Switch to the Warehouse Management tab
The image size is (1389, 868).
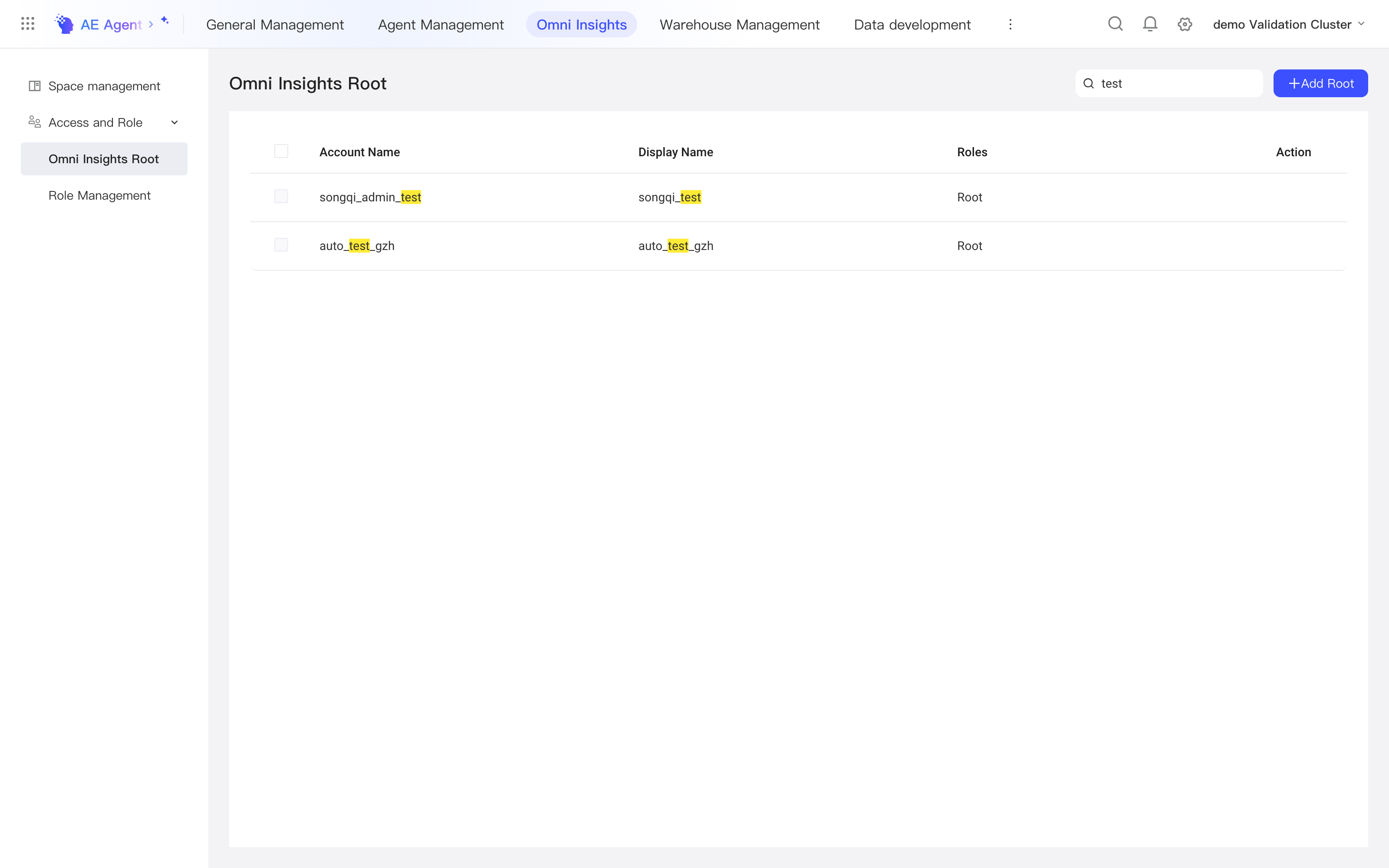[740, 24]
